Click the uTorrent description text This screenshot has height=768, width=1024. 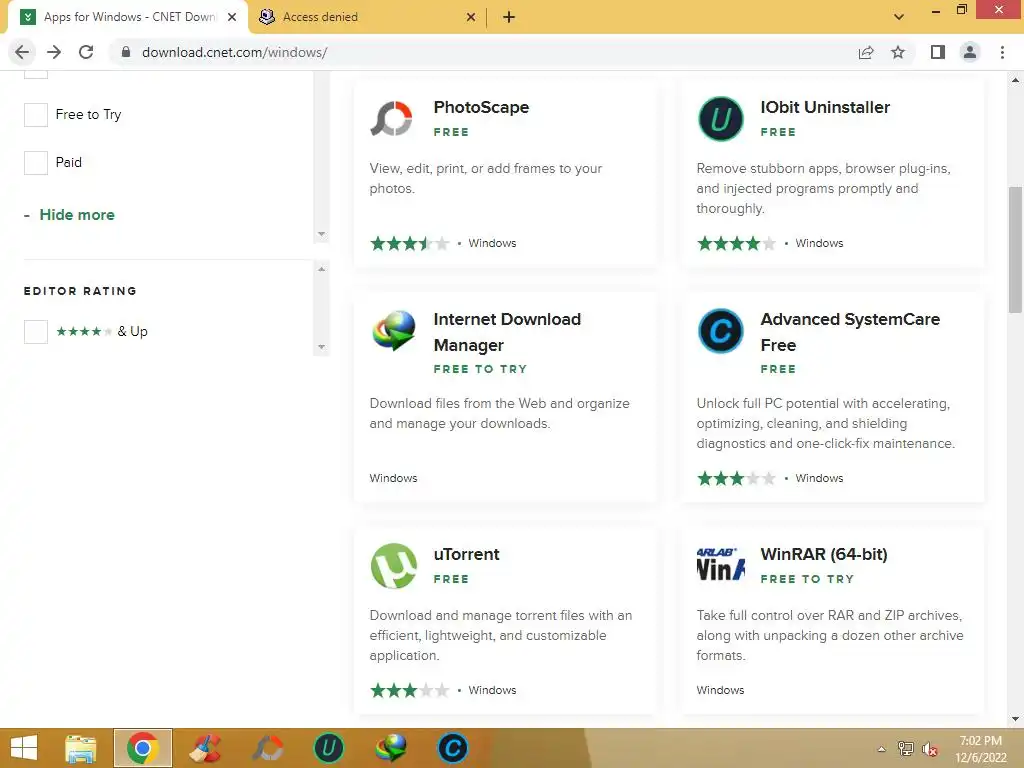pyautogui.click(x=501, y=635)
